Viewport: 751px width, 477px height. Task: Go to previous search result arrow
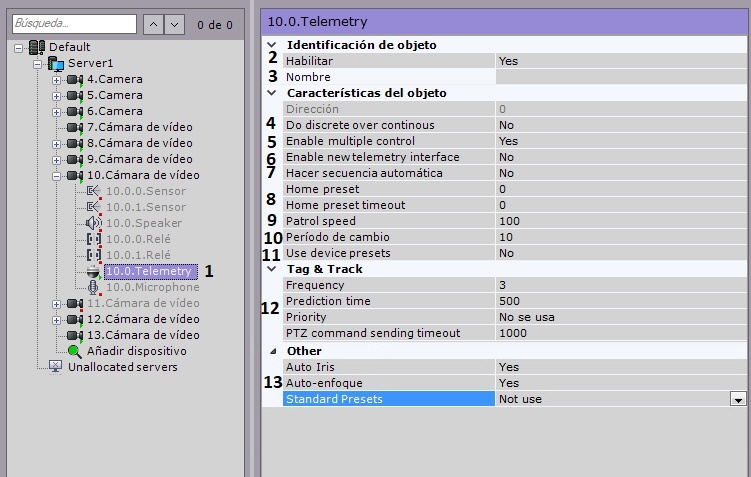pos(153,24)
